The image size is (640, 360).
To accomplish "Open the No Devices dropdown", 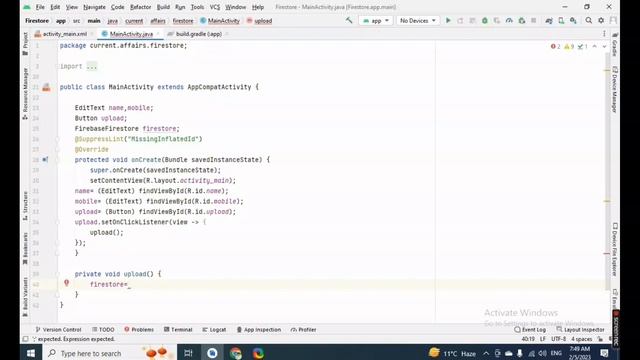I will pyautogui.click(x=418, y=20).
